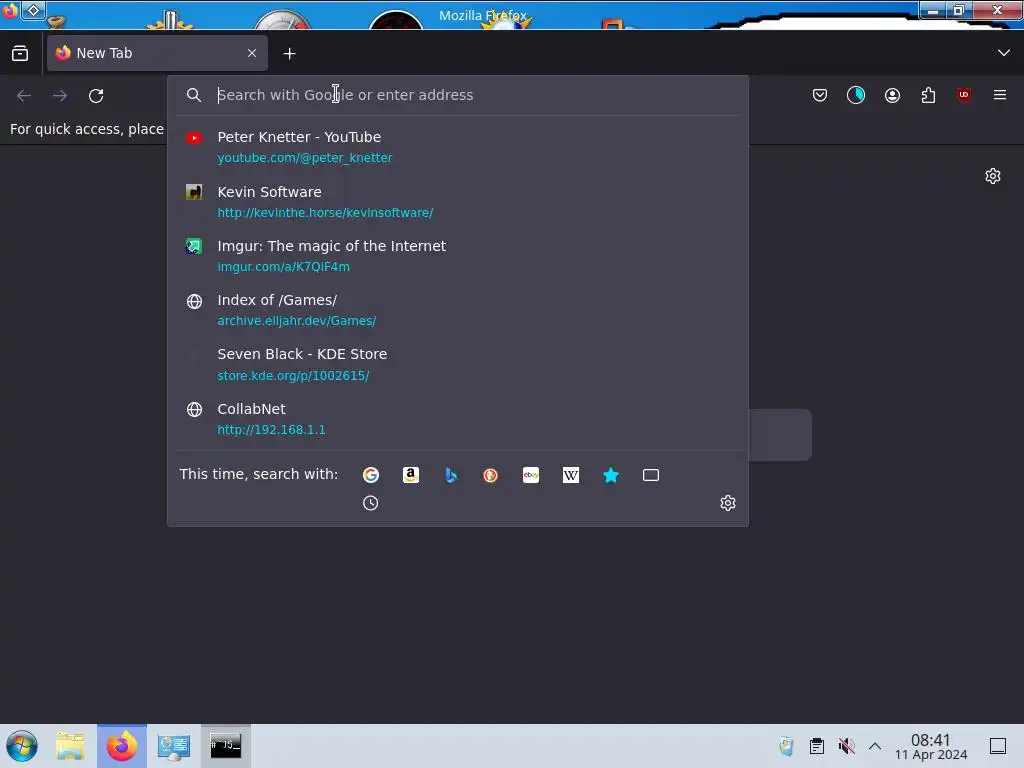Expand the list all tabs chevron

(1004, 53)
